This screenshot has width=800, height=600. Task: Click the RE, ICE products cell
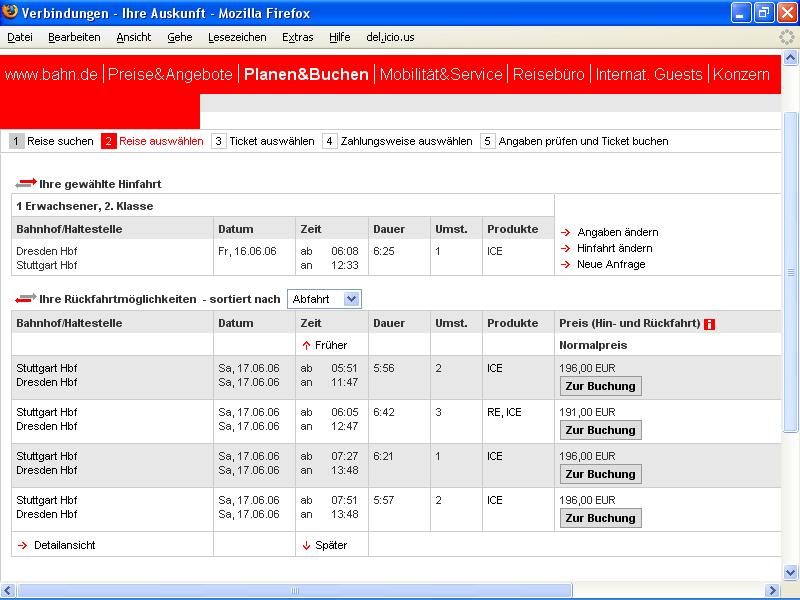(504, 412)
